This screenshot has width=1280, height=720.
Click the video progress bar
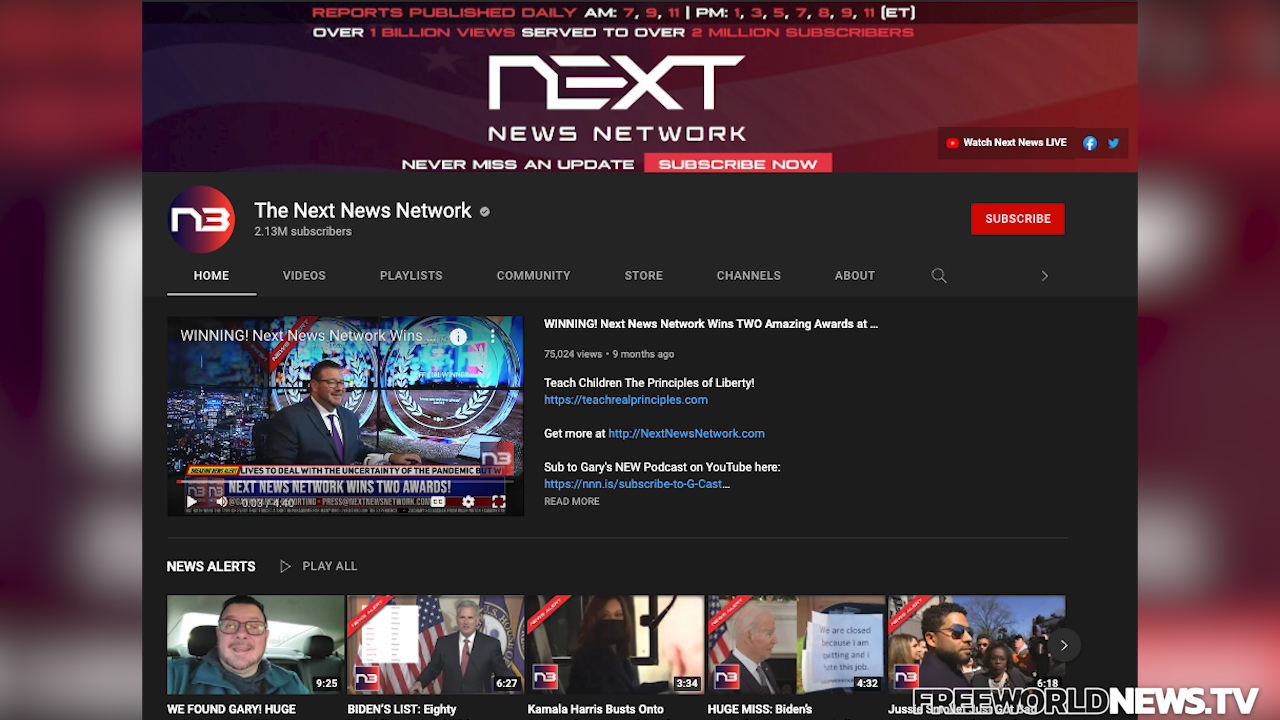tap(345, 482)
